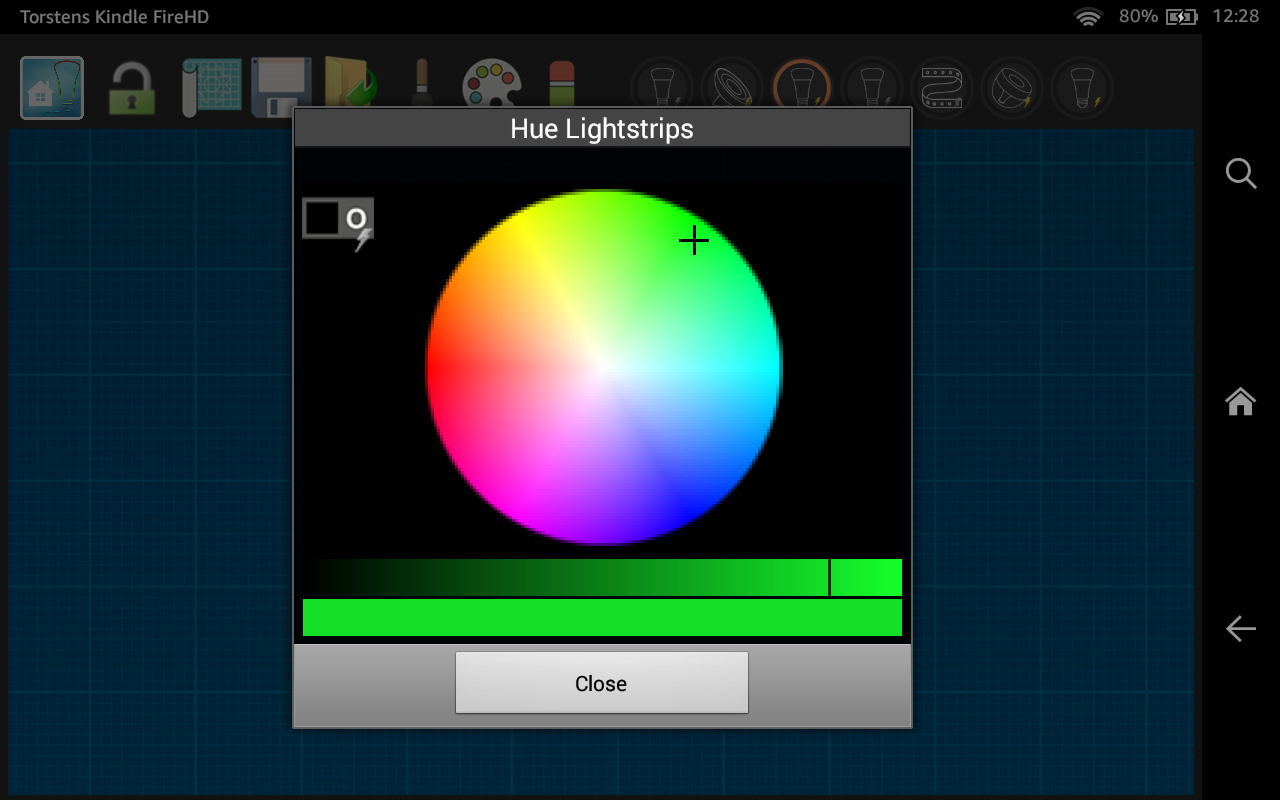Image resolution: width=1280 pixels, height=800 pixels.
Task: Tap the Wi-Fi status icon
Action: [x=1088, y=17]
